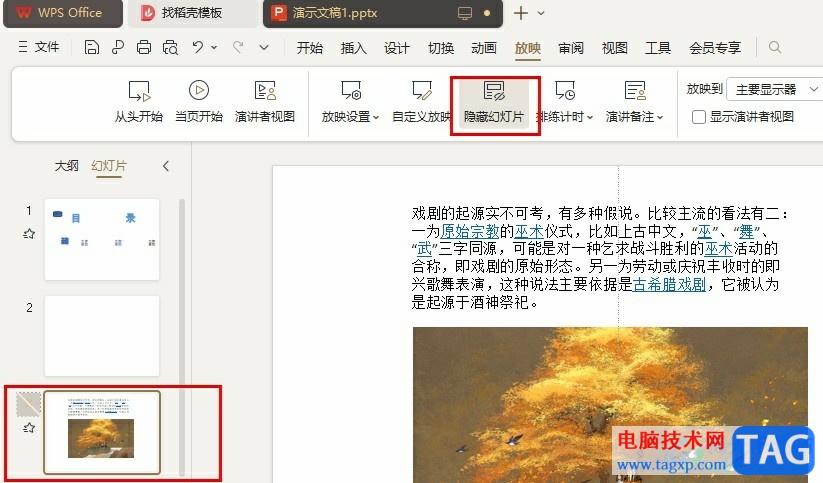This screenshot has width=823, height=483.
Task: Switch to the 工具 ribbon tab
Action: (658, 48)
